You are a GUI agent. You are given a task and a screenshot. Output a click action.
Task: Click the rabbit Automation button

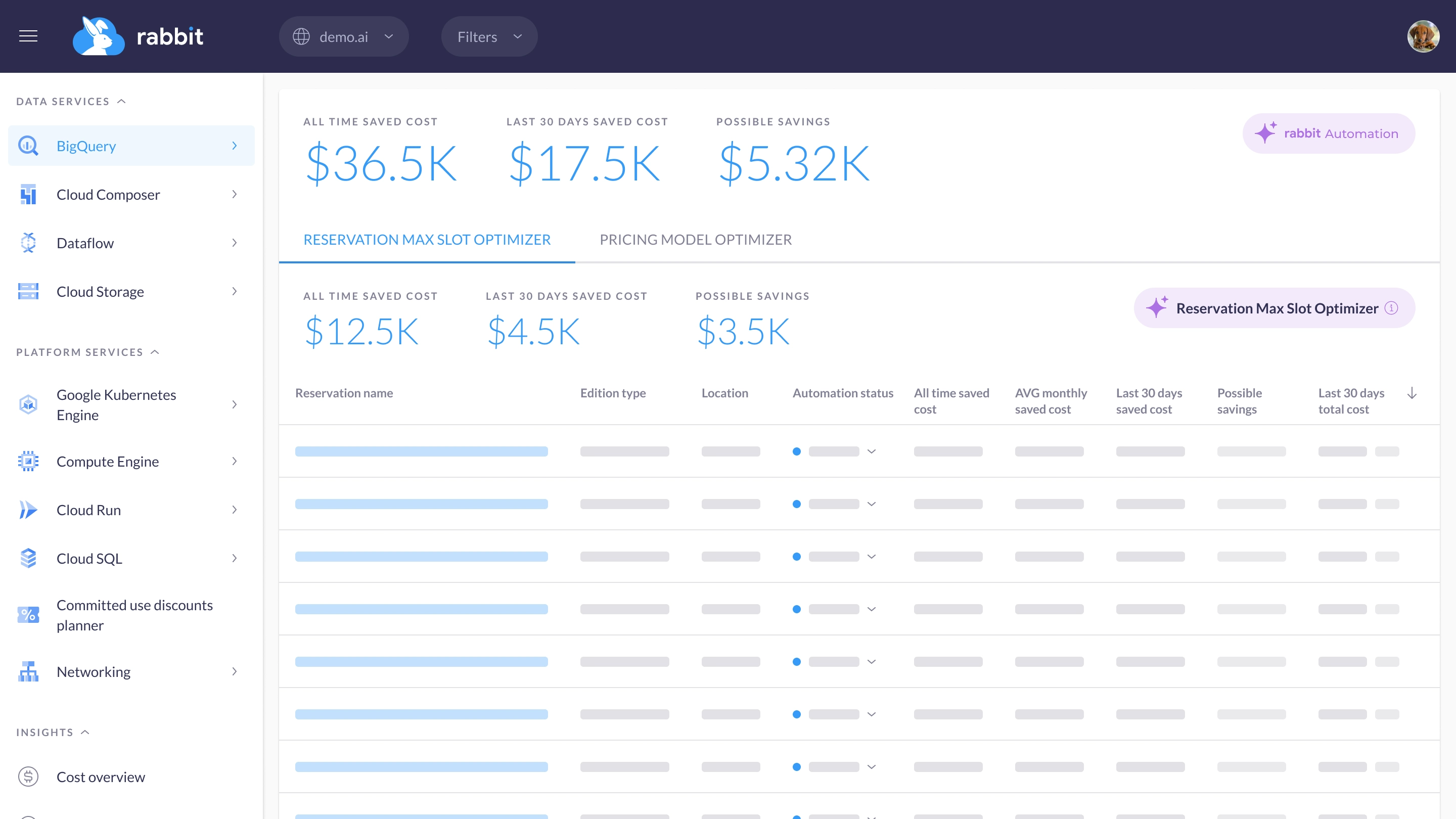1328,133
